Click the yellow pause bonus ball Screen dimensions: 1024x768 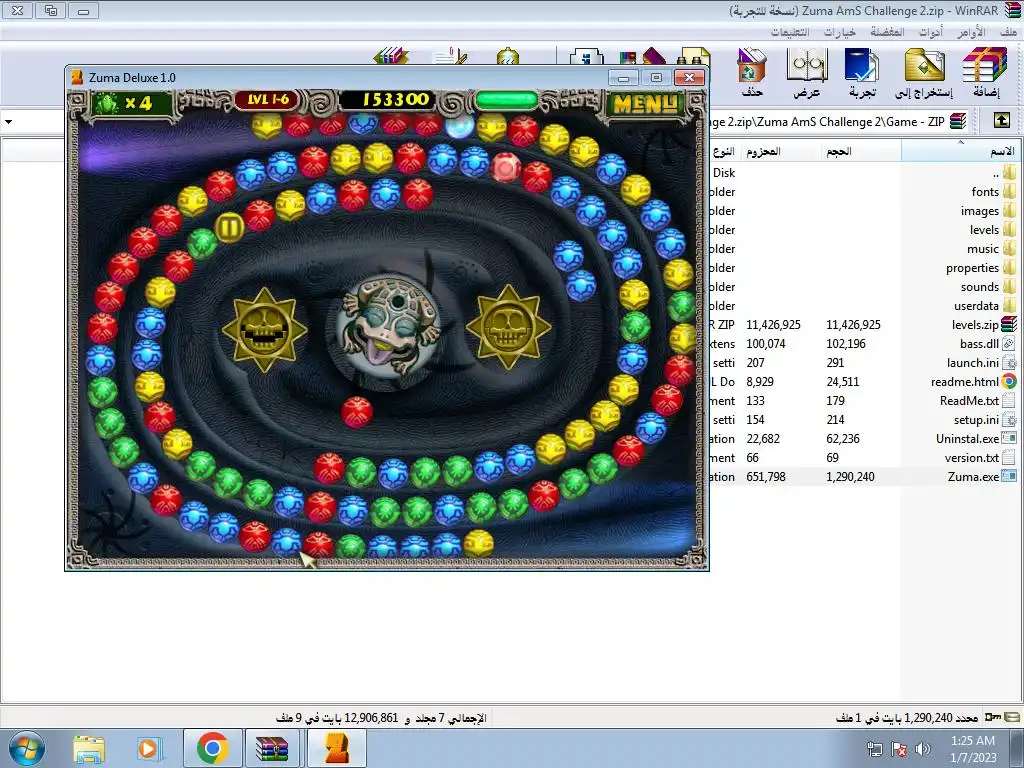(230, 227)
